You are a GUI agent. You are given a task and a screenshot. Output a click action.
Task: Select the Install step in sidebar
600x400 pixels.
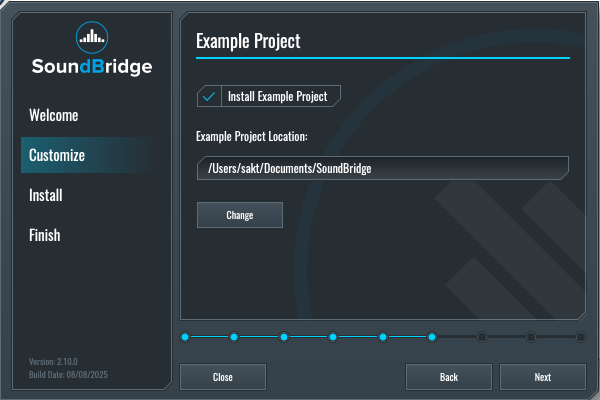(46, 195)
